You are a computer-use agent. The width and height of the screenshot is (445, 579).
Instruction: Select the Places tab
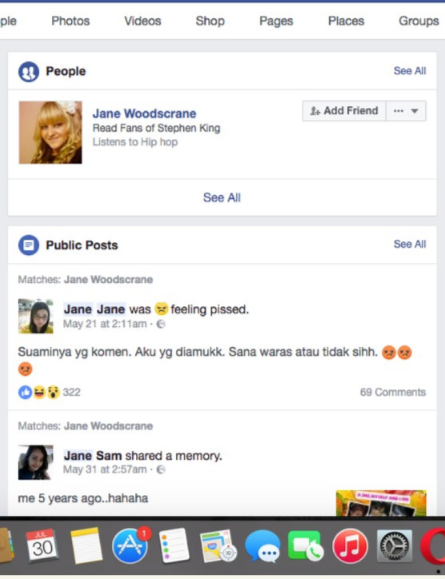pos(346,21)
